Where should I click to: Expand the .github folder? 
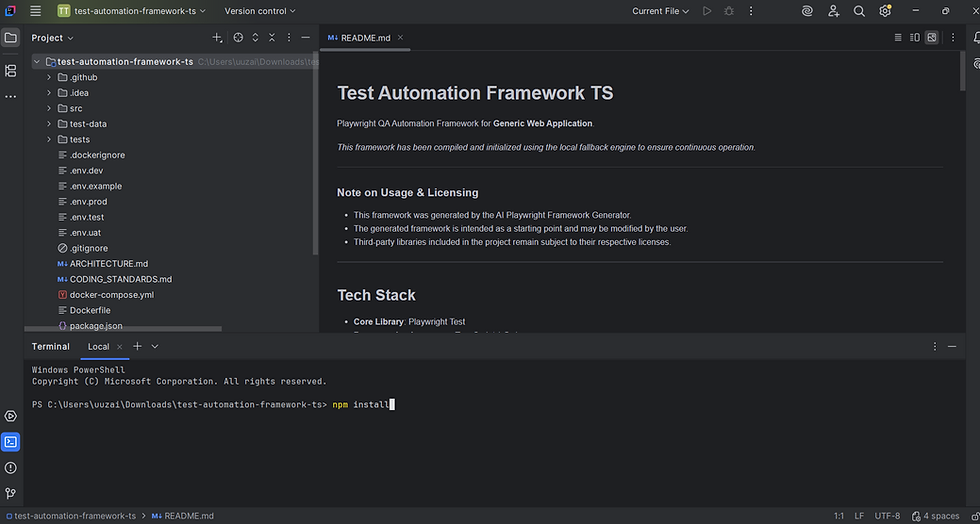[49, 78]
